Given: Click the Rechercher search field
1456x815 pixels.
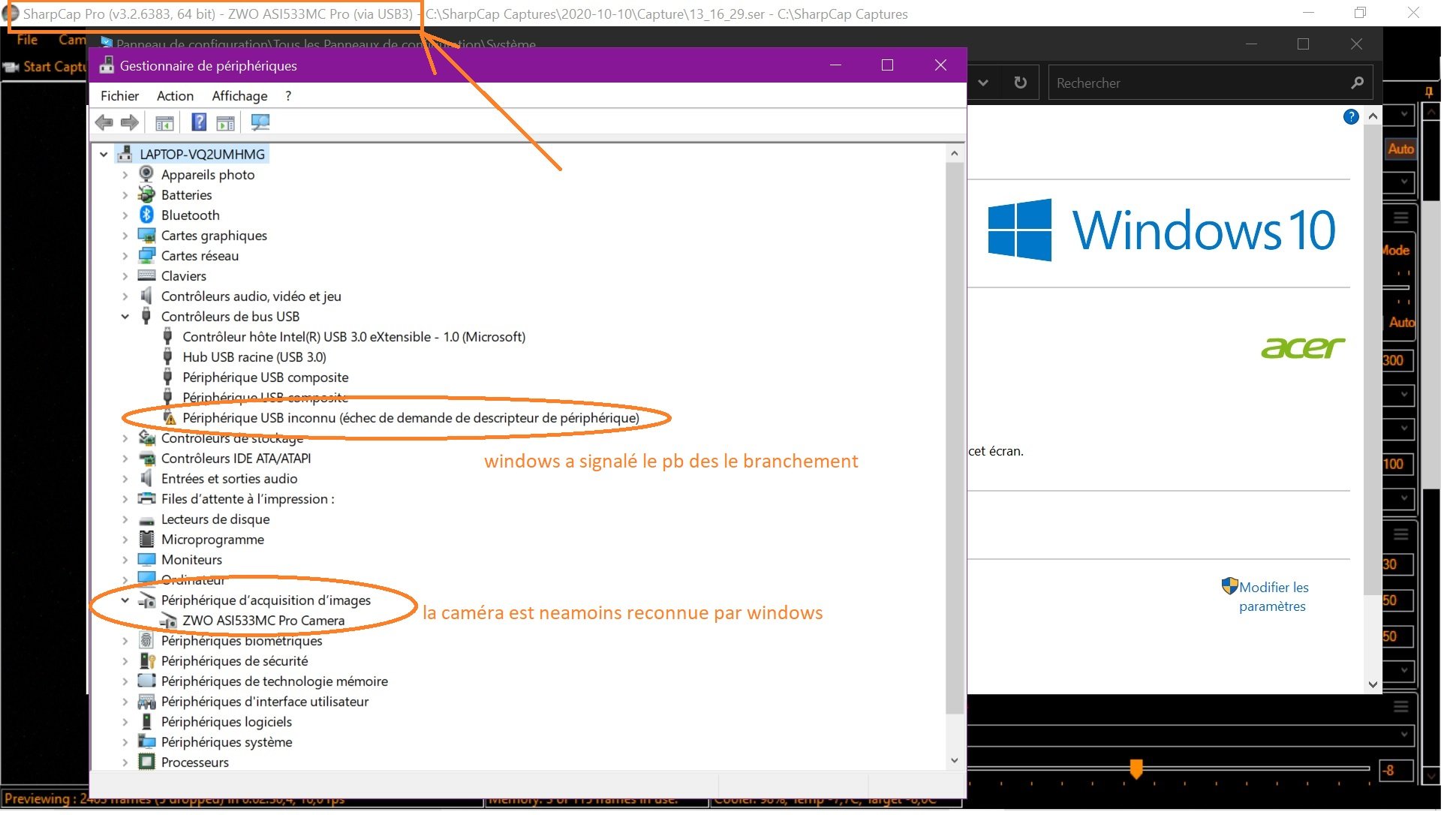Looking at the screenshot, I should pyautogui.click(x=1211, y=83).
